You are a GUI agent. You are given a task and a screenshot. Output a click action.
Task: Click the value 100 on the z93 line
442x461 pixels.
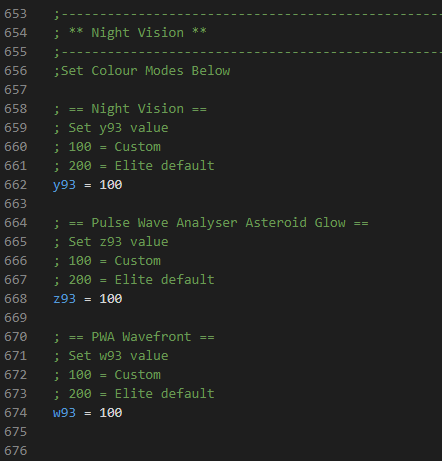point(111,299)
